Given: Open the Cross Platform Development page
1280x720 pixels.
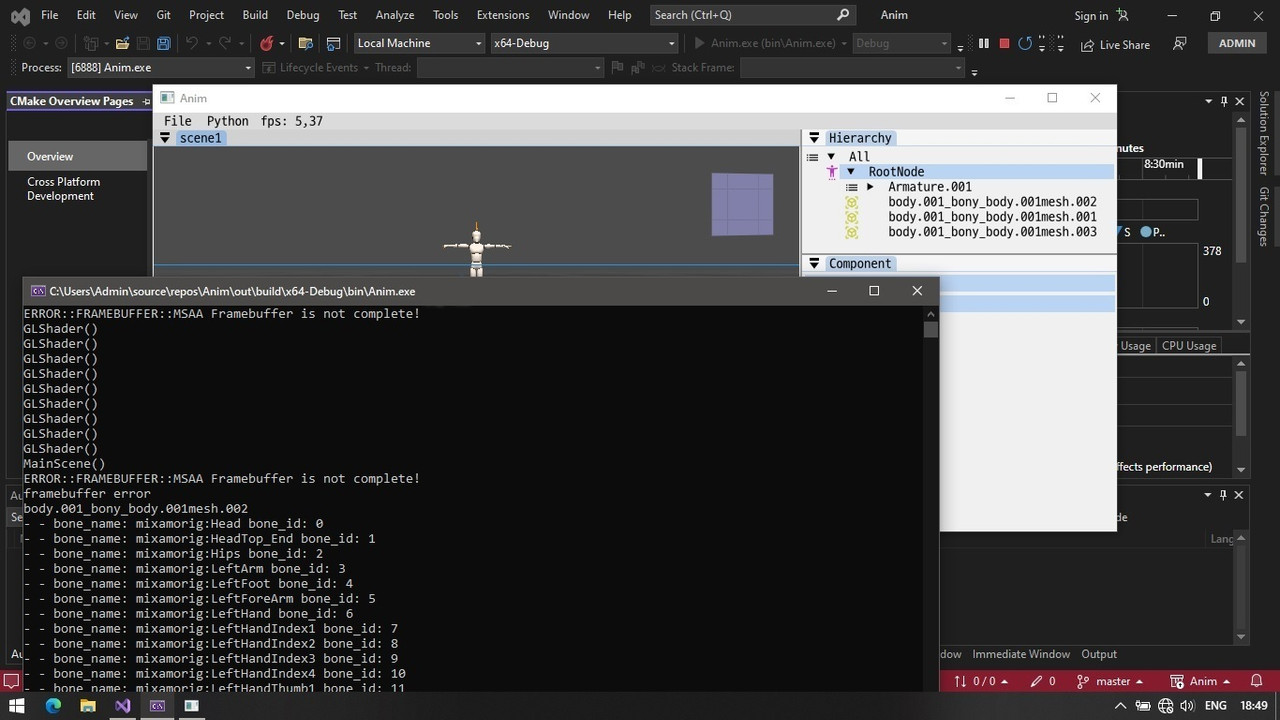Looking at the screenshot, I should pos(63,189).
